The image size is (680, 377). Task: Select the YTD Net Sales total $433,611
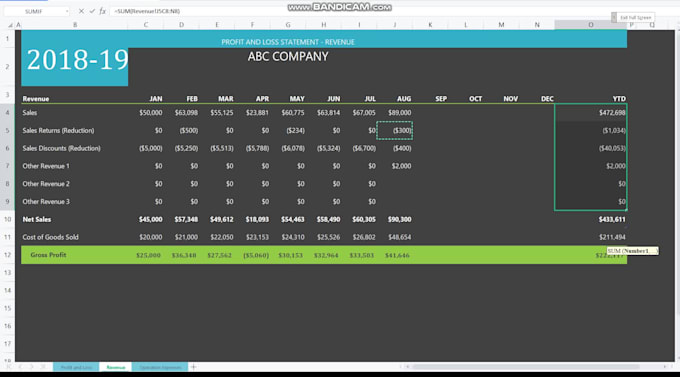pyautogui.click(x=612, y=219)
